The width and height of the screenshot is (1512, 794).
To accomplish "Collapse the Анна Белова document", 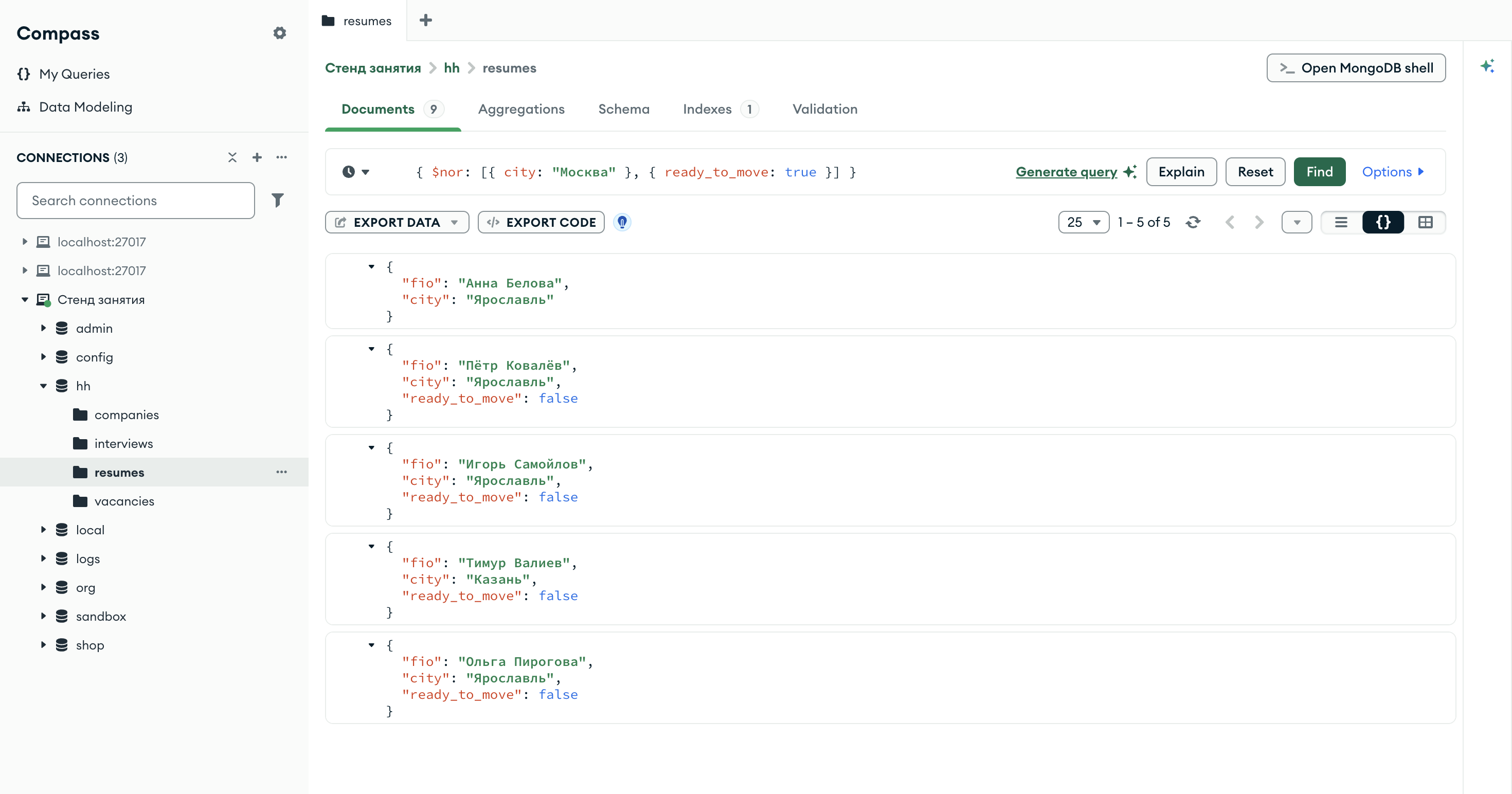I will point(371,266).
